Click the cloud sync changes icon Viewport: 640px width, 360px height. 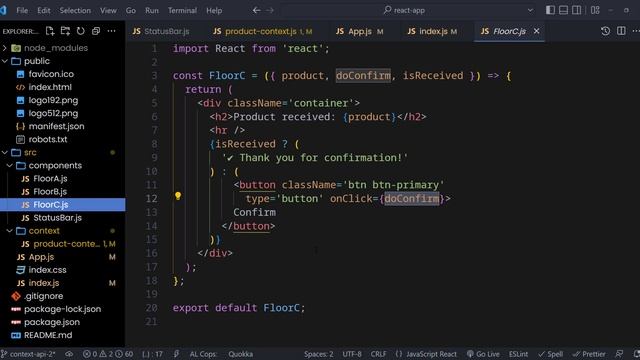[x=69, y=354]
